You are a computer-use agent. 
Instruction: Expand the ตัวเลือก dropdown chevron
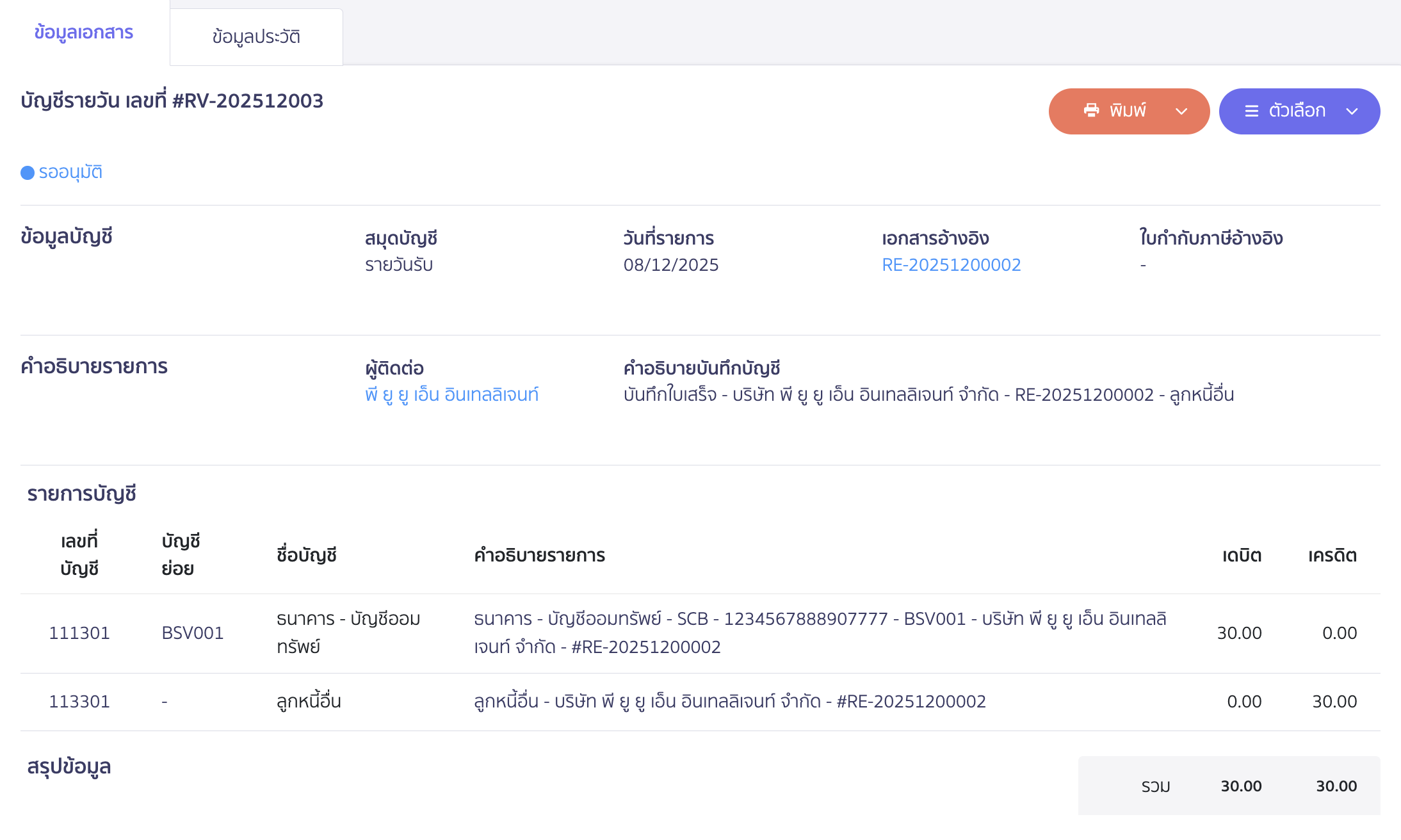[x=1352, y=111]
